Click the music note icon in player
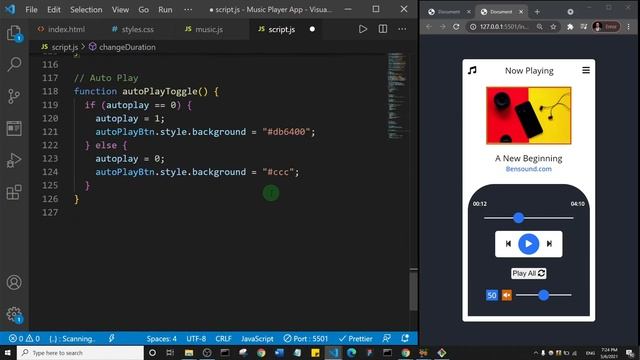Image resolution: width=640 pixels, height=360 pixels. pyautogui.click(x=472, y=70)
